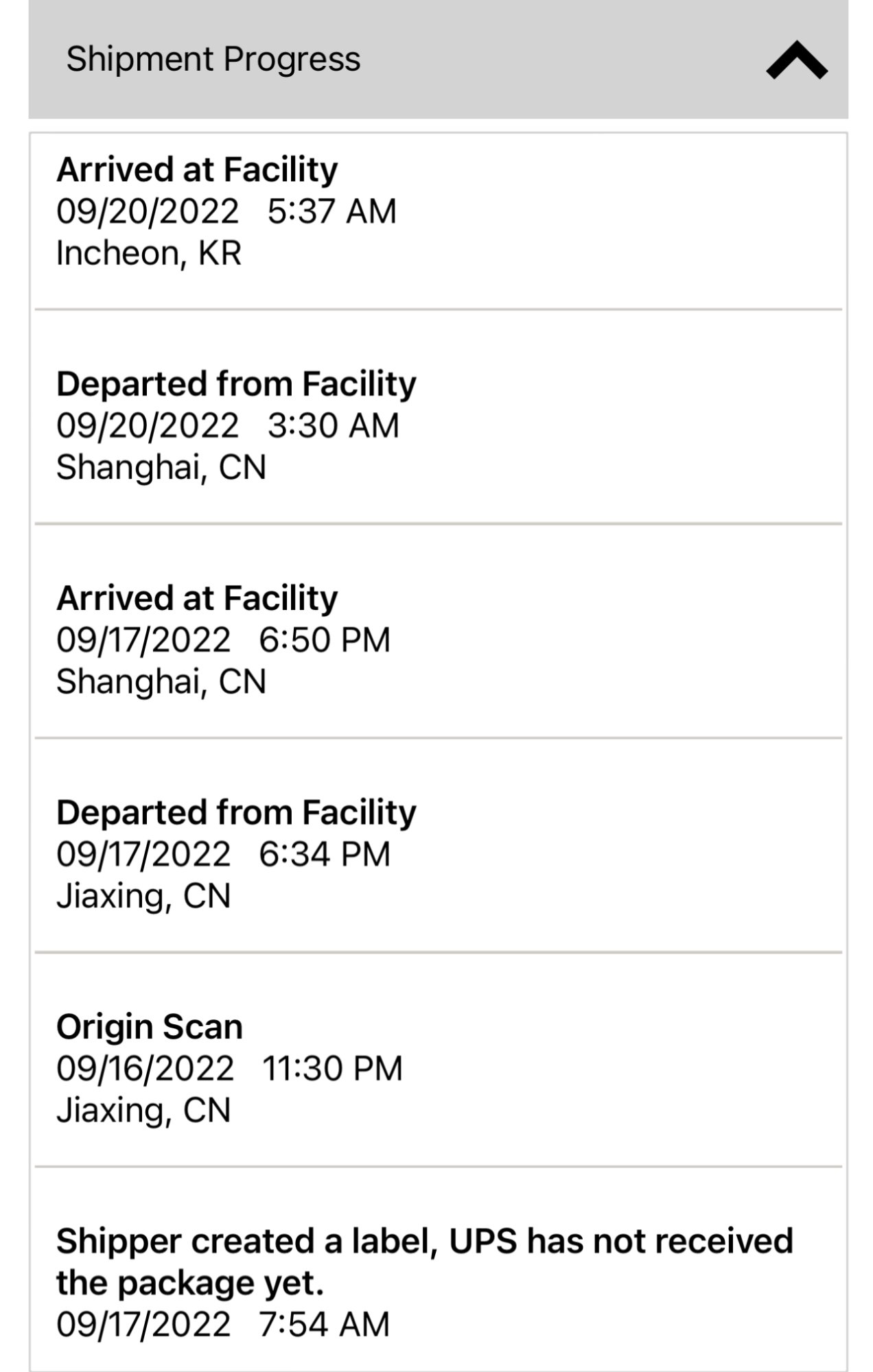873x1372 pixels.
Task: Select Shanghai, CN departure location text
Action: [161, 468]
